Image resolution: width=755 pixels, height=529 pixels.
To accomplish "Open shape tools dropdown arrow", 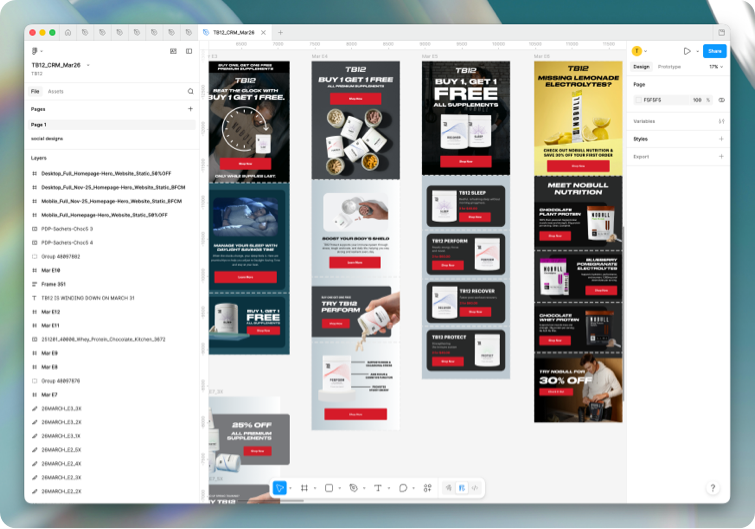I will pos(339,489).
